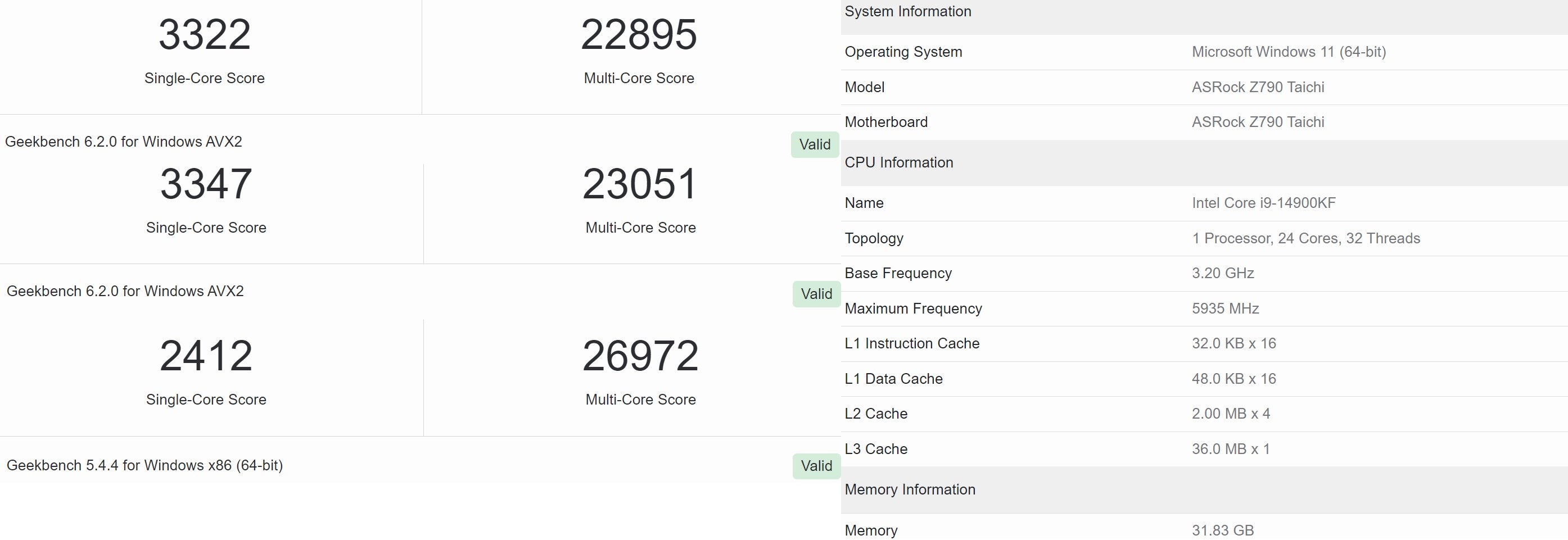Click the single-core score 3322
Screen dimensions: 1568x540
(205, 35)
